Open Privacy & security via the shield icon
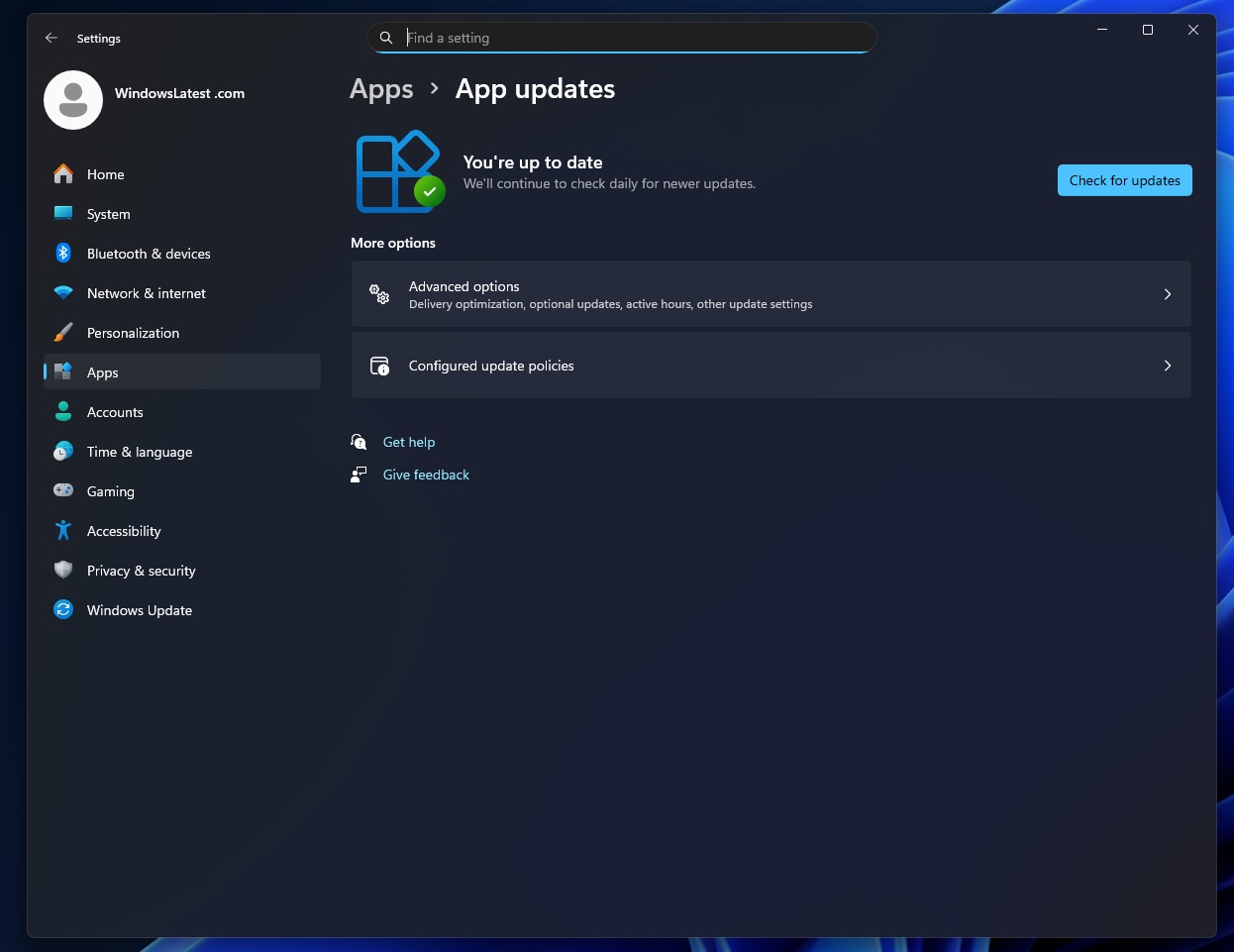Viewport: 1234px width, 952px height. tap(63, 571)
